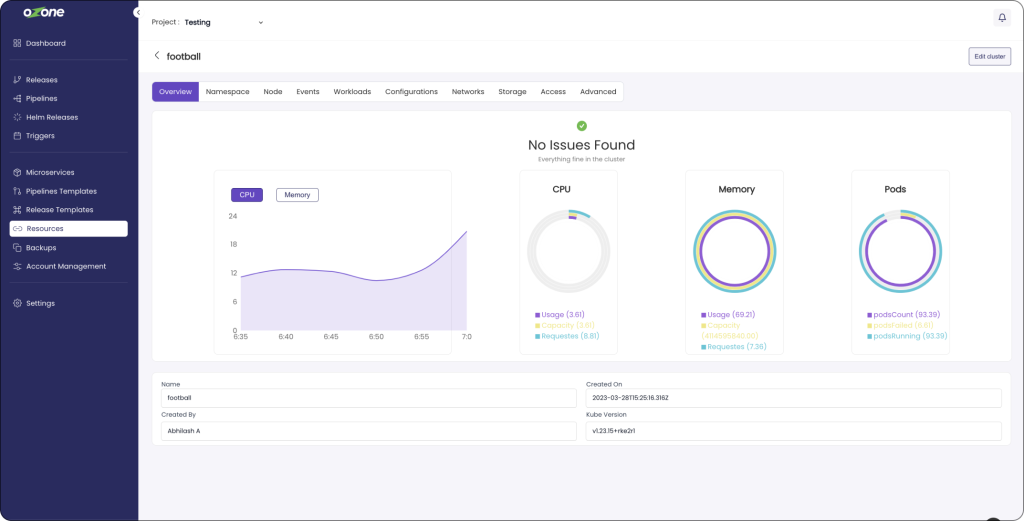Open notifications bell icon

pyautogui.click(x=1002, y=18)
